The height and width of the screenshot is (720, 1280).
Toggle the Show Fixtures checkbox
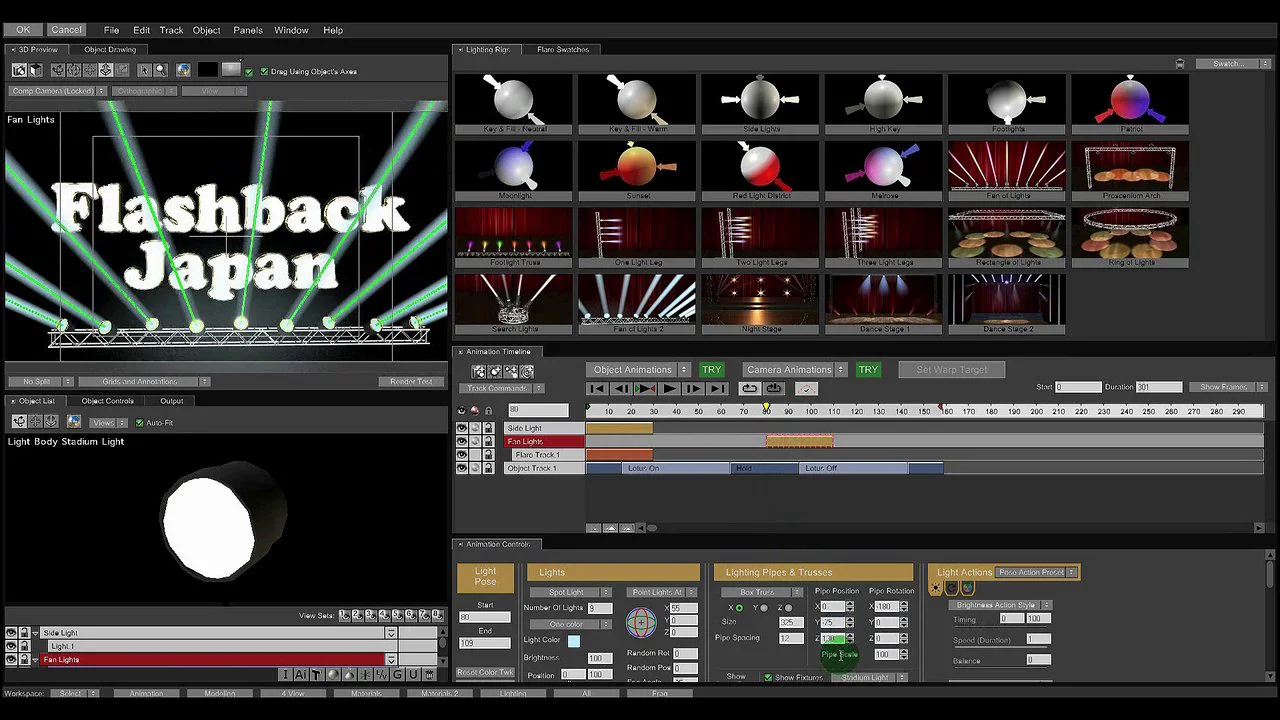coord(768,678)
